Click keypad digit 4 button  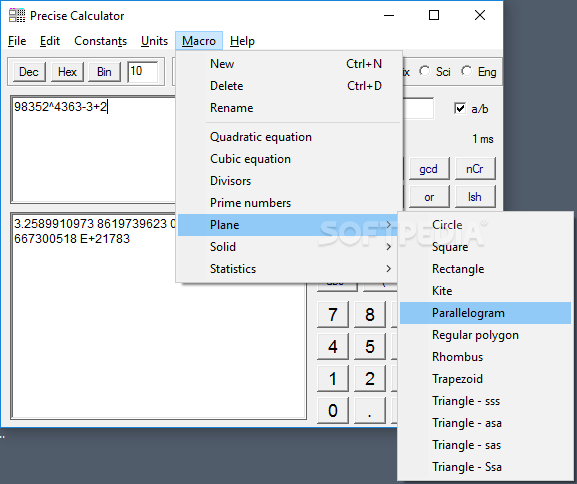[x=333, y=346]
